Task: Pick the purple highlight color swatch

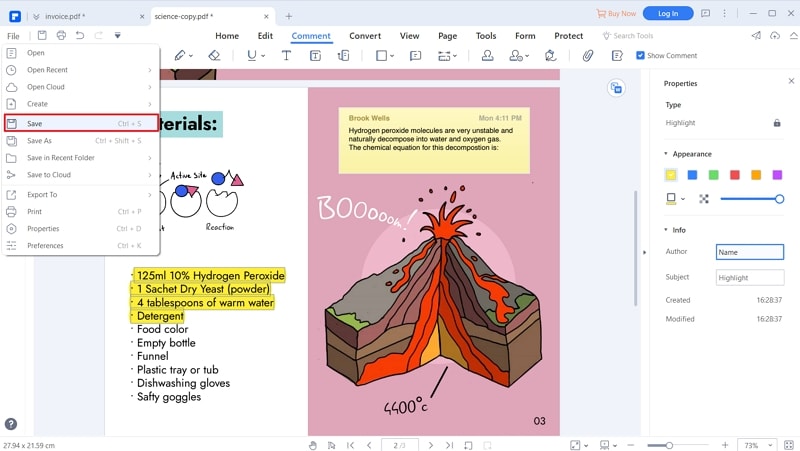Action: (778, 175)
